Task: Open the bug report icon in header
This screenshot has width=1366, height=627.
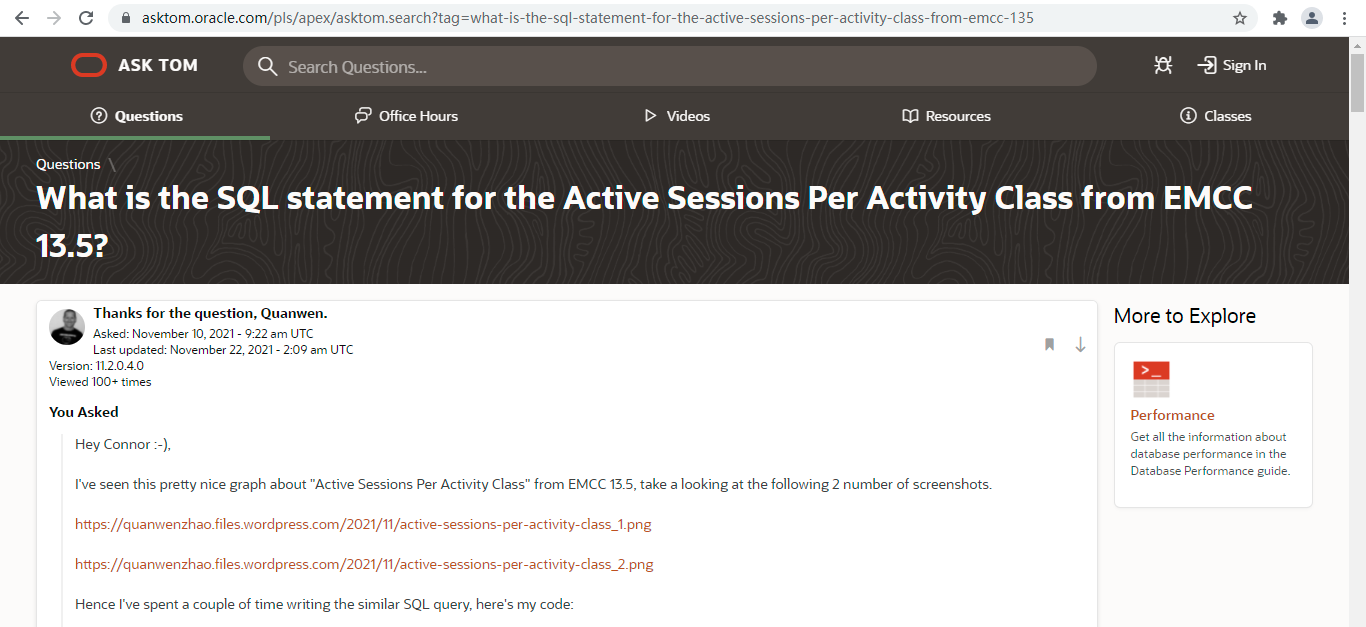Action: click(1162, 65)
